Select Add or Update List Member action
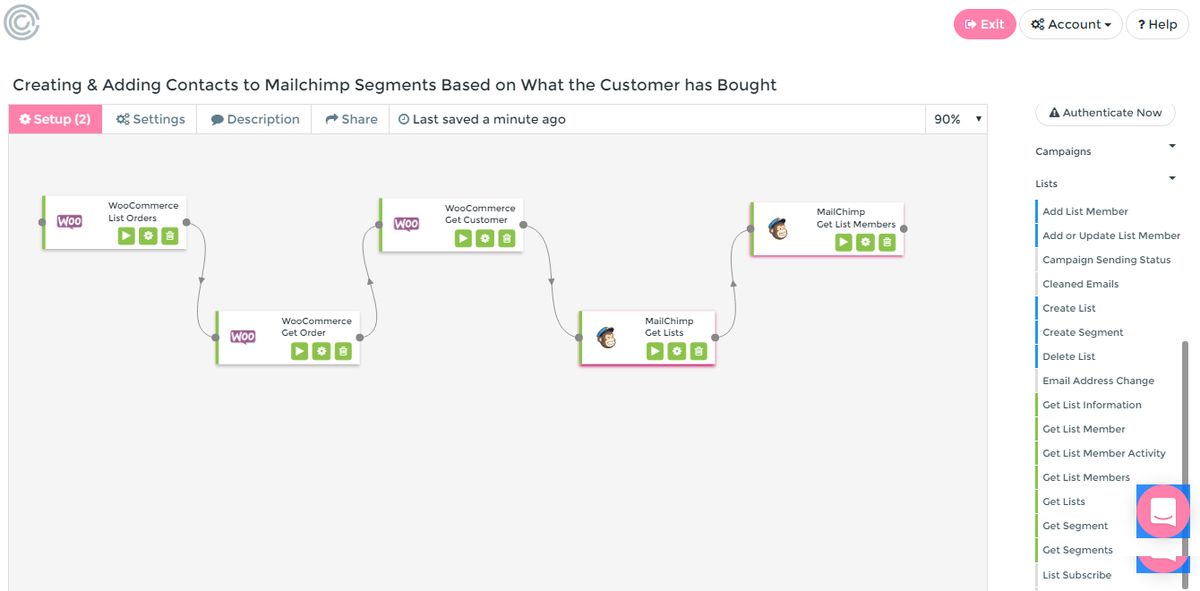 pyautogui.click(x=1111, y=235)
